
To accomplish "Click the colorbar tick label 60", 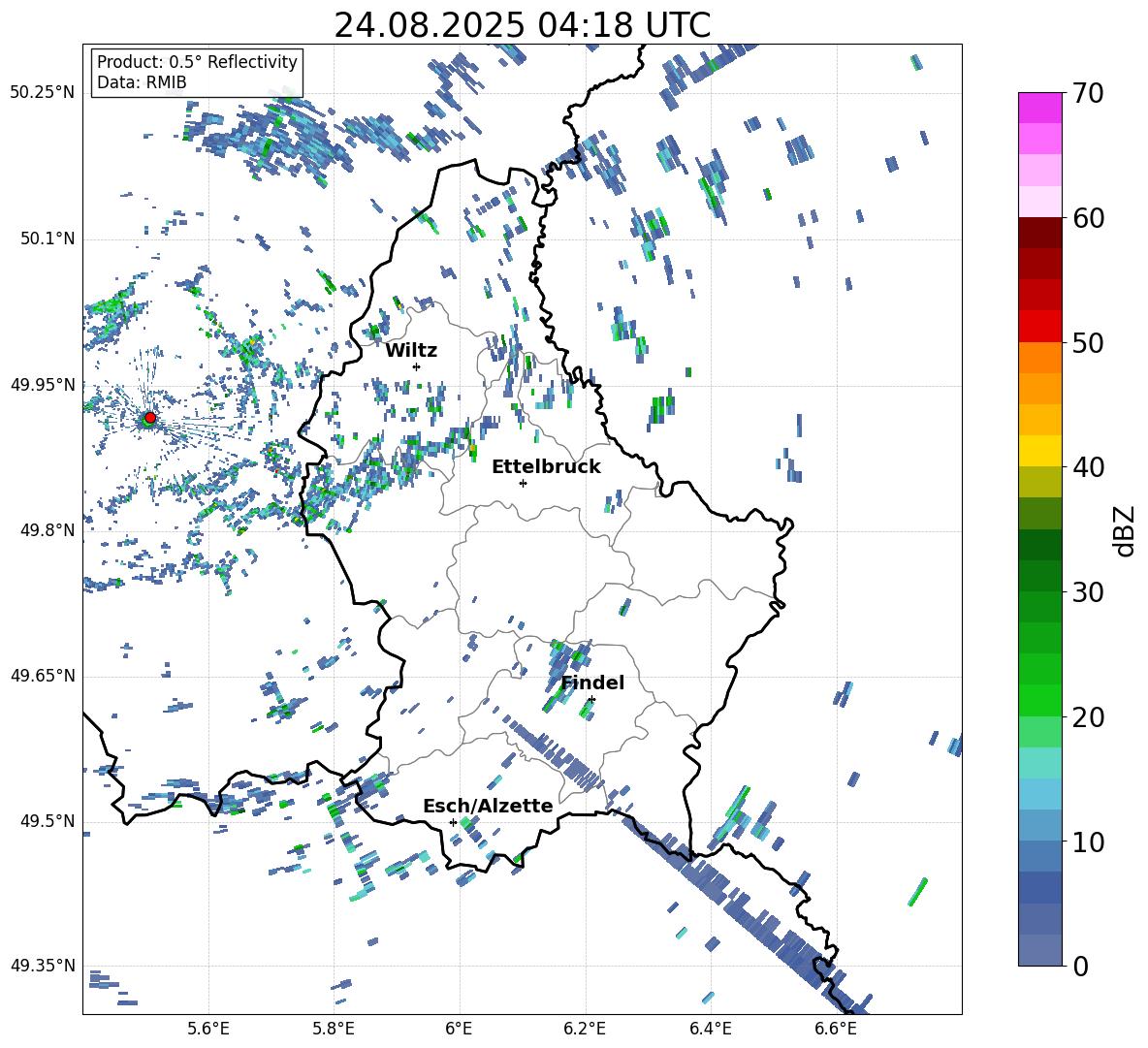I will tap(1088, 218).
